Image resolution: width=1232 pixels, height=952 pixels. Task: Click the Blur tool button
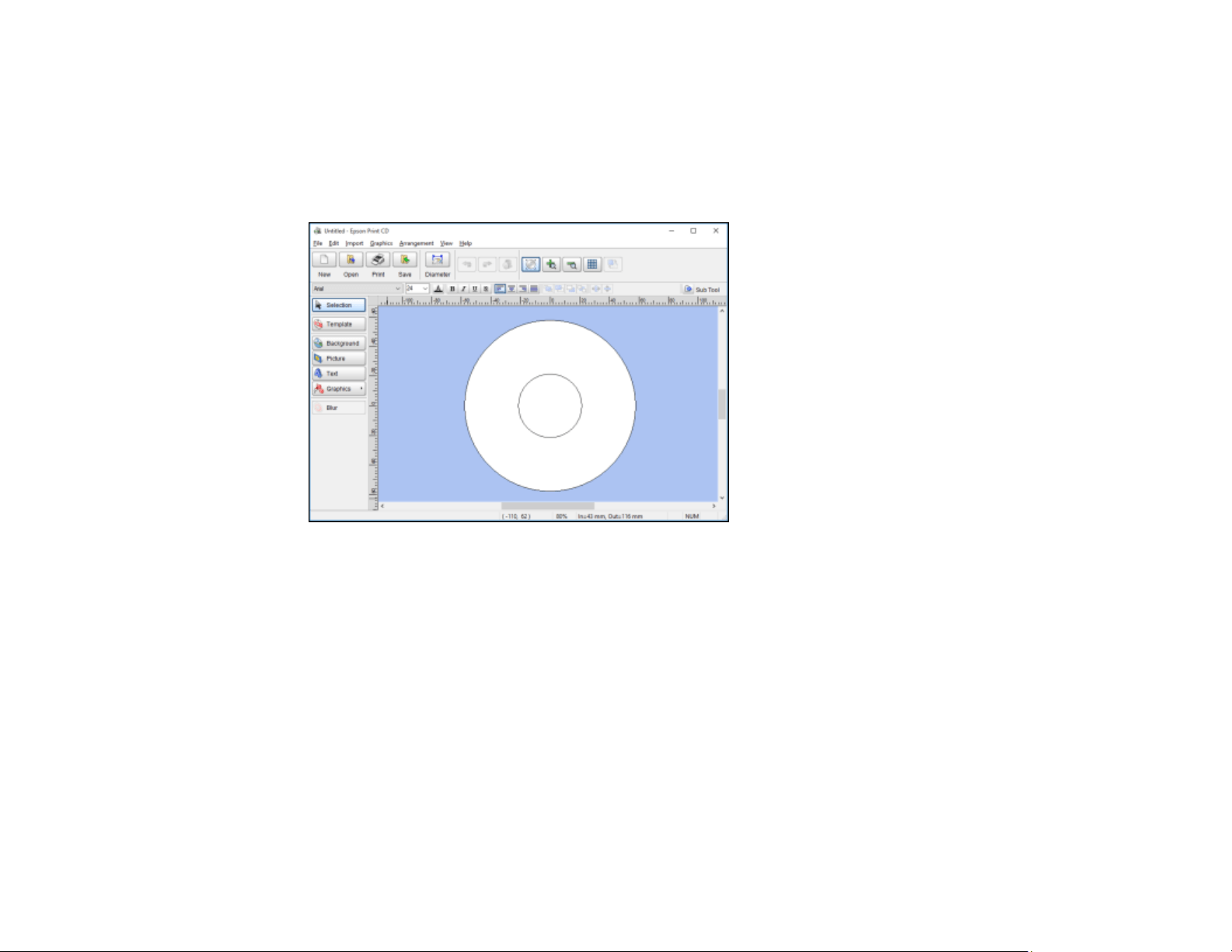339,408
